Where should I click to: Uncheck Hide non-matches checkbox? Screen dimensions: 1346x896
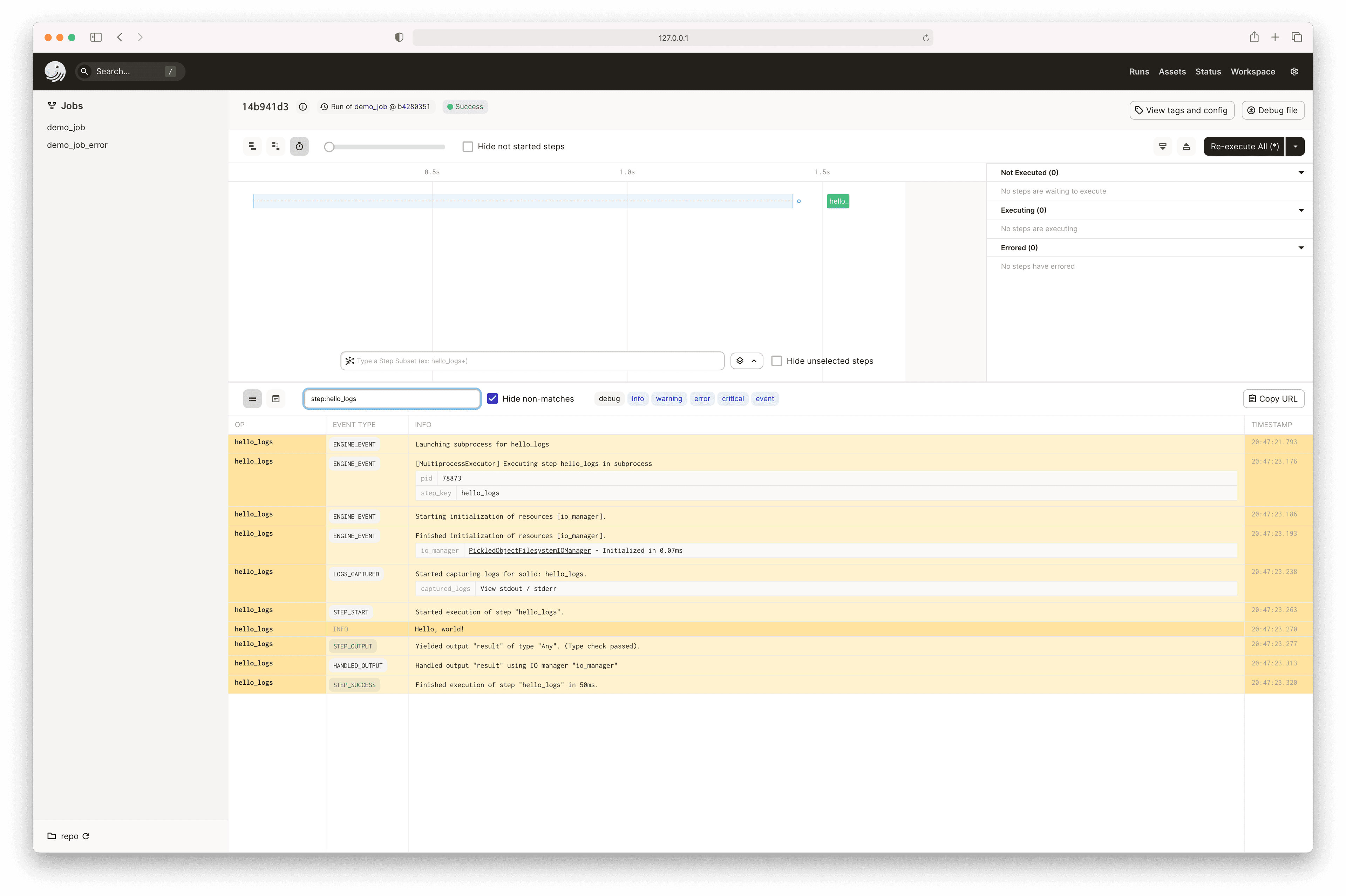pos(492,399)
